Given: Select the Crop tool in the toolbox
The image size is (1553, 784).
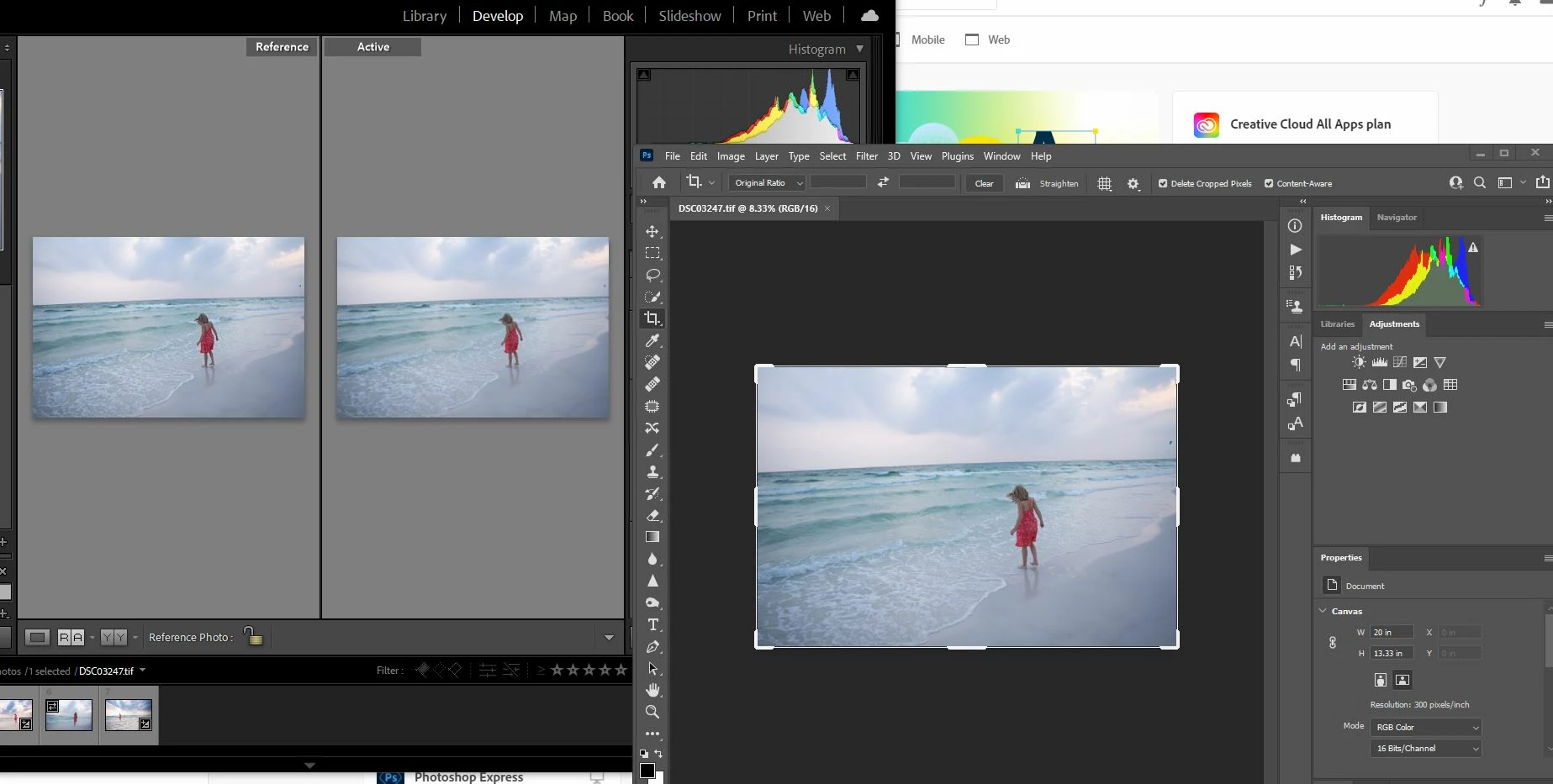Looking at the screenshot, I should coord(652,318).
